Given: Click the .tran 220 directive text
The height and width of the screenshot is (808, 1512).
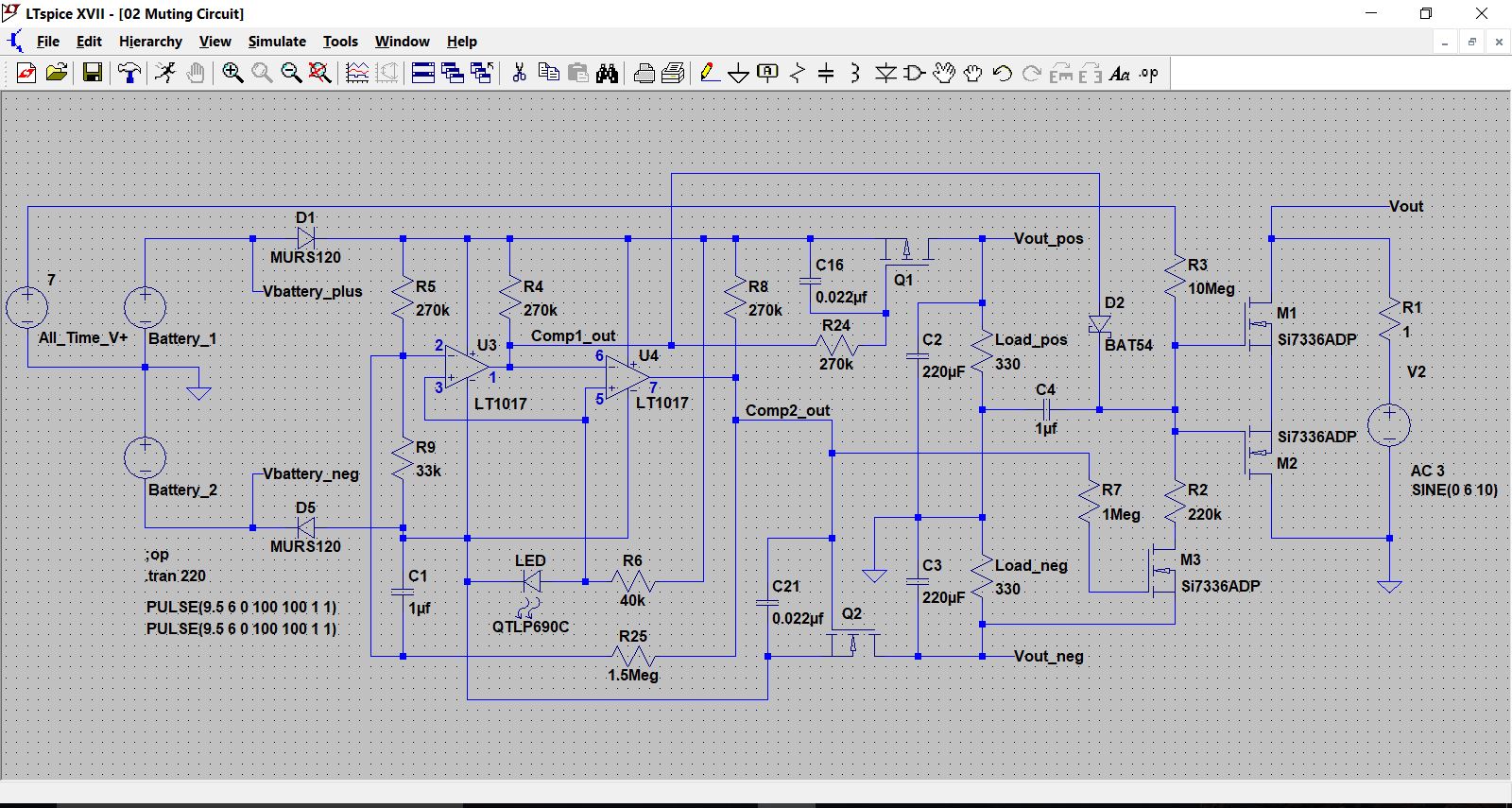Looking at the screenshot, I should click(x=176, y=576).
